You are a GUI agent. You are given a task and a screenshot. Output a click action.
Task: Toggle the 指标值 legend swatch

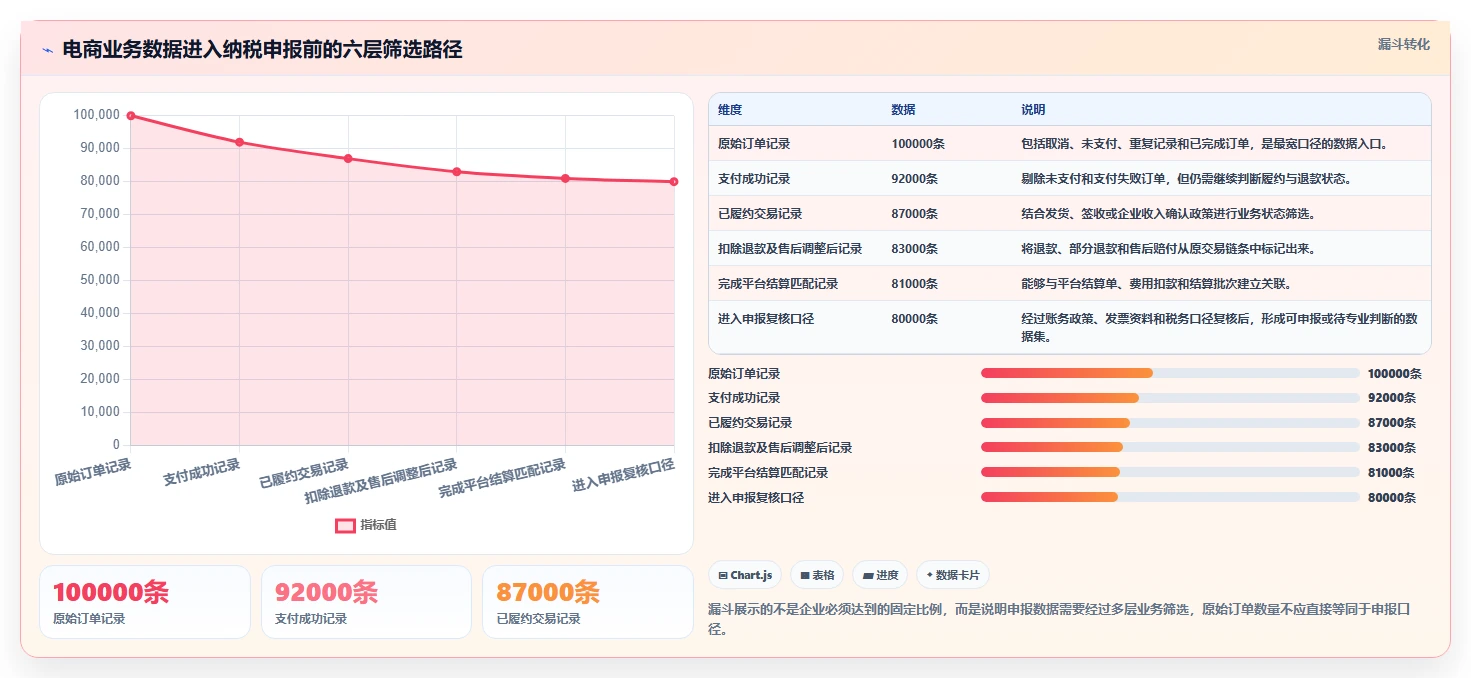pos(345,525)
